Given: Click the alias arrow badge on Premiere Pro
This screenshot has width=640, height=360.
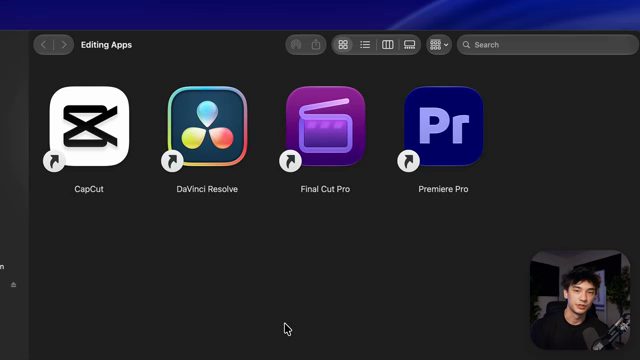Looking at the screenshot, I should coord(408,161).
